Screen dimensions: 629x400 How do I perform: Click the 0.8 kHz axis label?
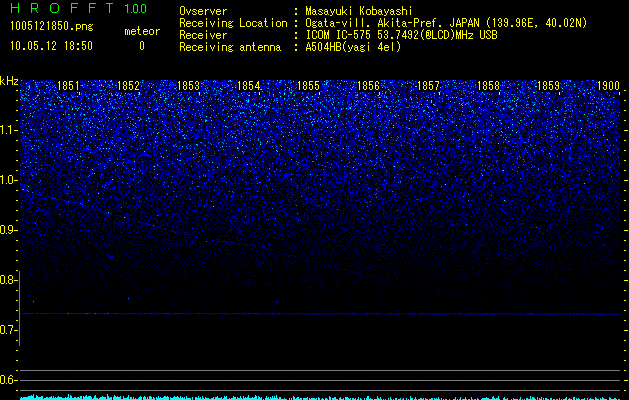pyautogui.click(x=9, y=280)
